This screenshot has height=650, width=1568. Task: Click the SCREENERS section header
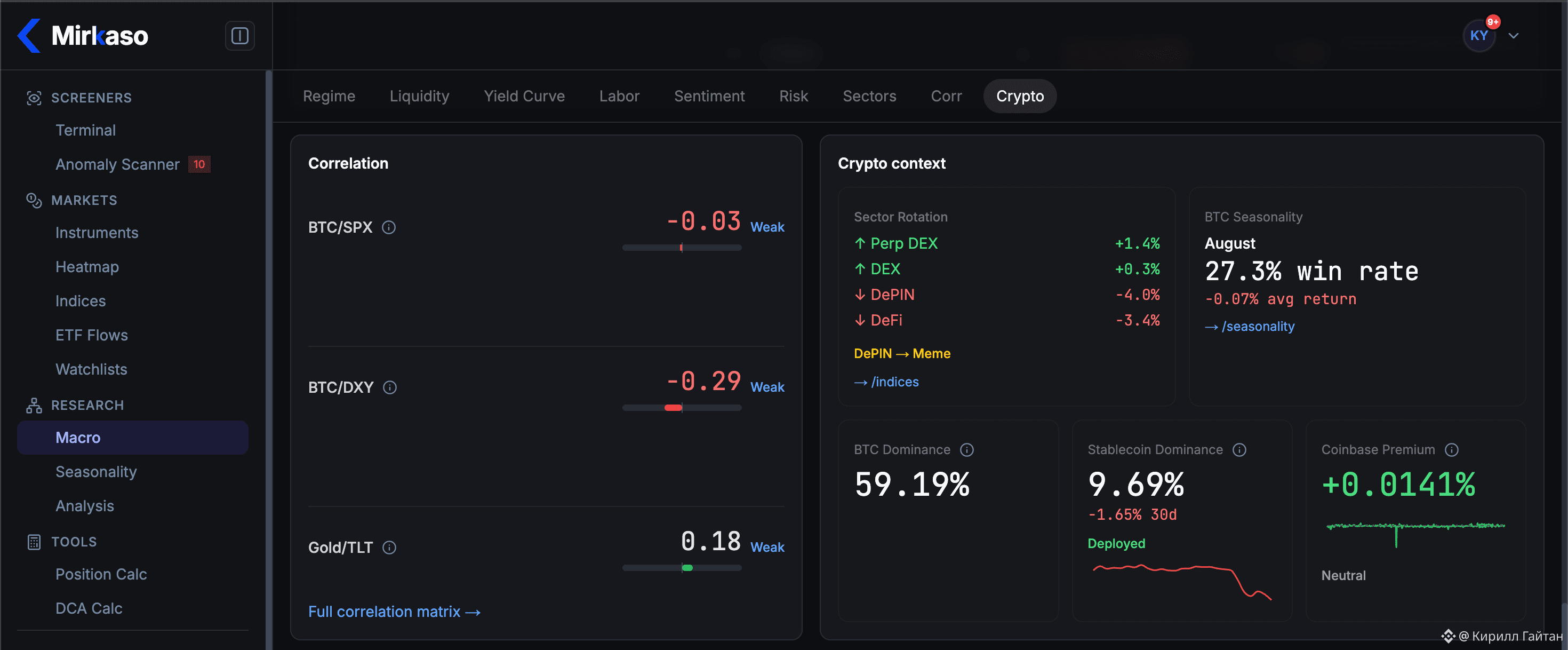coord(91,98)
